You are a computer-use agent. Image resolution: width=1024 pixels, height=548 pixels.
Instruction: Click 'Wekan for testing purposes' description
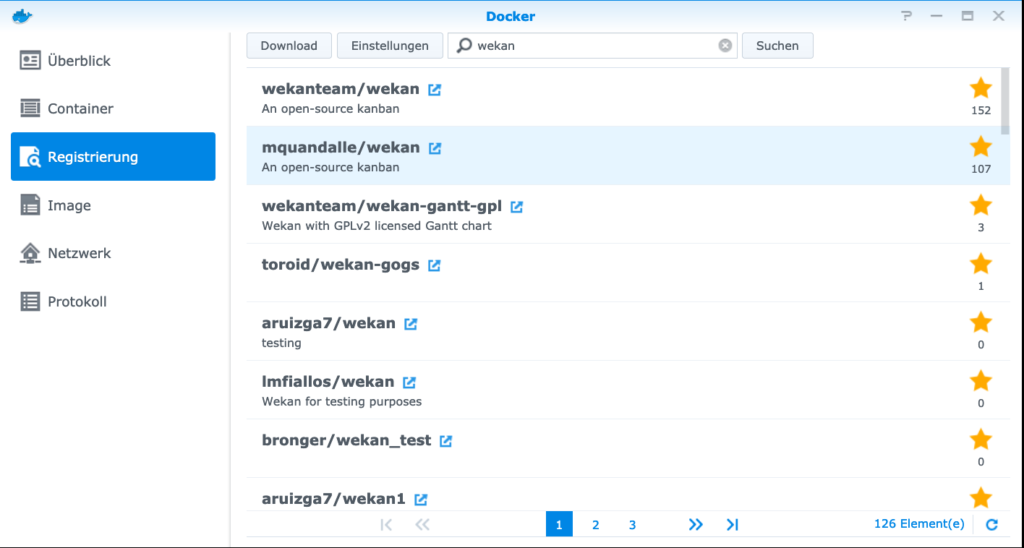[x=342, y=402]
